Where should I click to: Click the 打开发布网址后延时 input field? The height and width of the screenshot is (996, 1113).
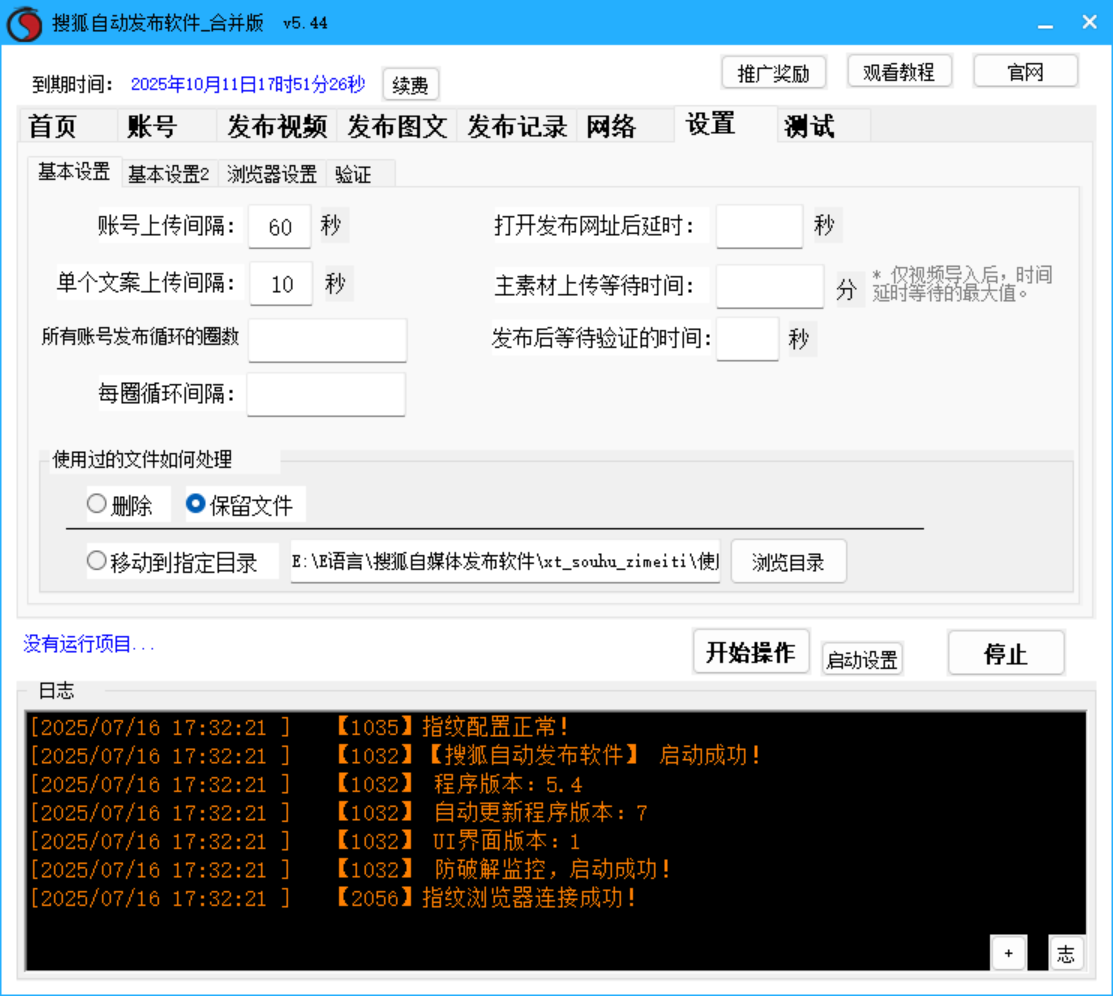coord(760,226)
